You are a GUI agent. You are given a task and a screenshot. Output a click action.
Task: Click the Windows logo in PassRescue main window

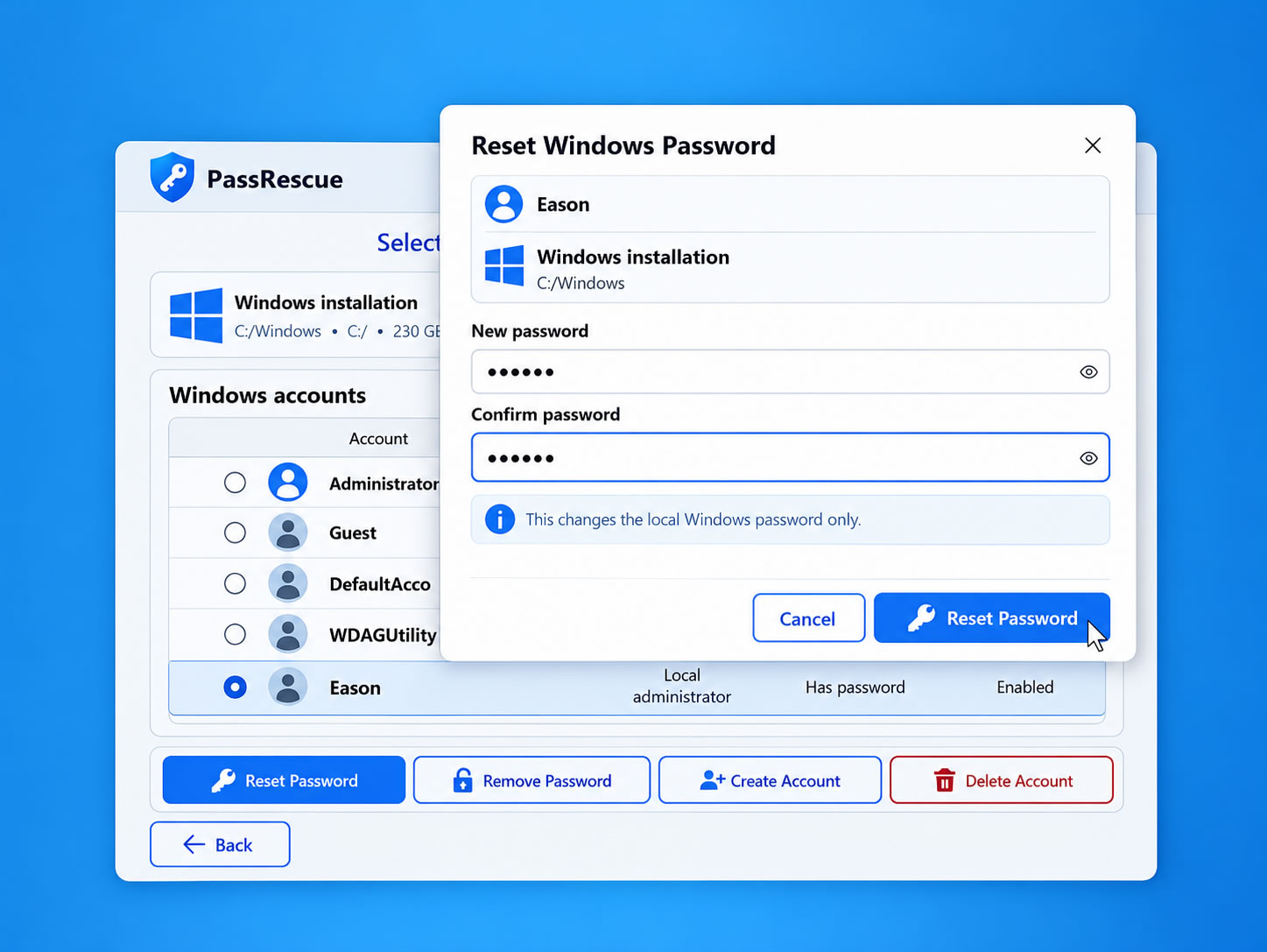[x=196, y=315]
